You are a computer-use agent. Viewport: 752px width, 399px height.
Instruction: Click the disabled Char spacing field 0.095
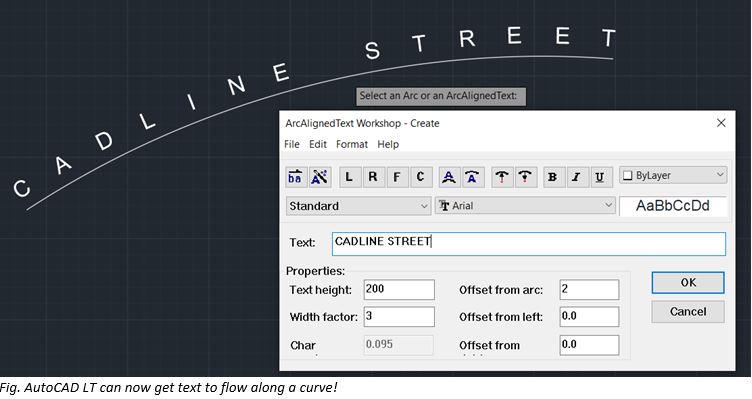399,345
